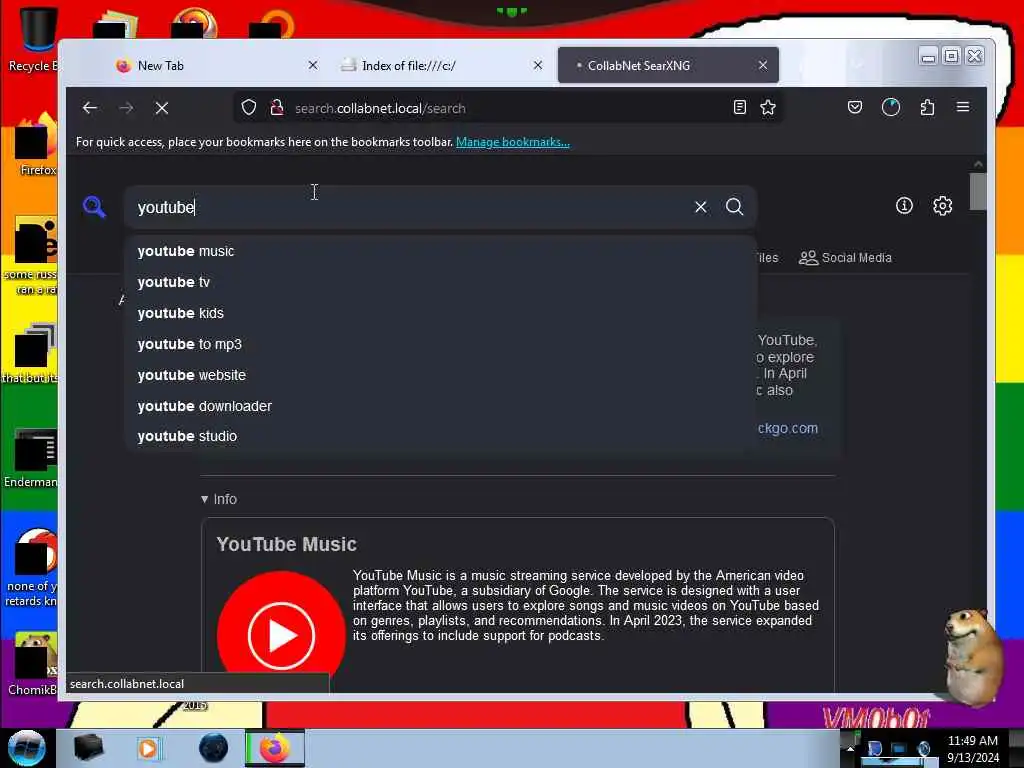Open the Enderman desktop icon
The height and width of the screenshot is (768, 1024).
[33, 457]
